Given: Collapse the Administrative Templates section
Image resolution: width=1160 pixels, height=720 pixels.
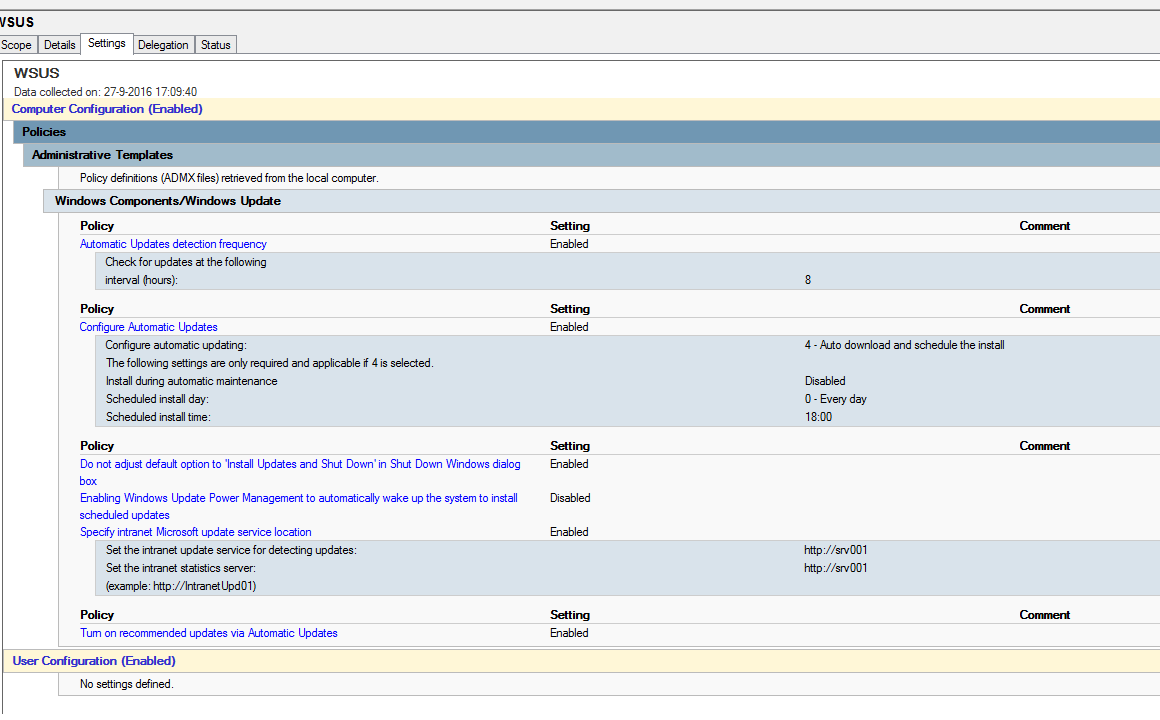Looking at the screenshot, I should pyautogui.click(x=102, y=155).
